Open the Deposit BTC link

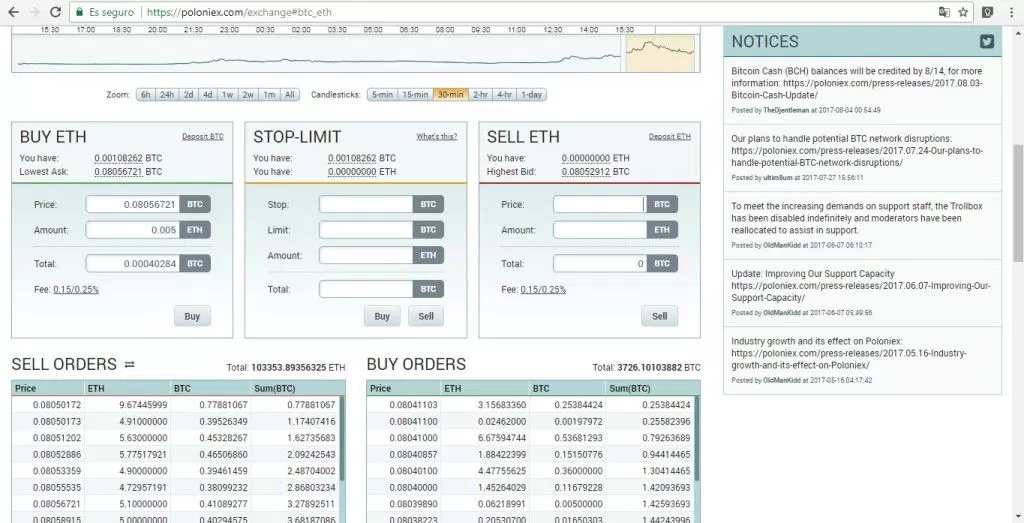203,136
